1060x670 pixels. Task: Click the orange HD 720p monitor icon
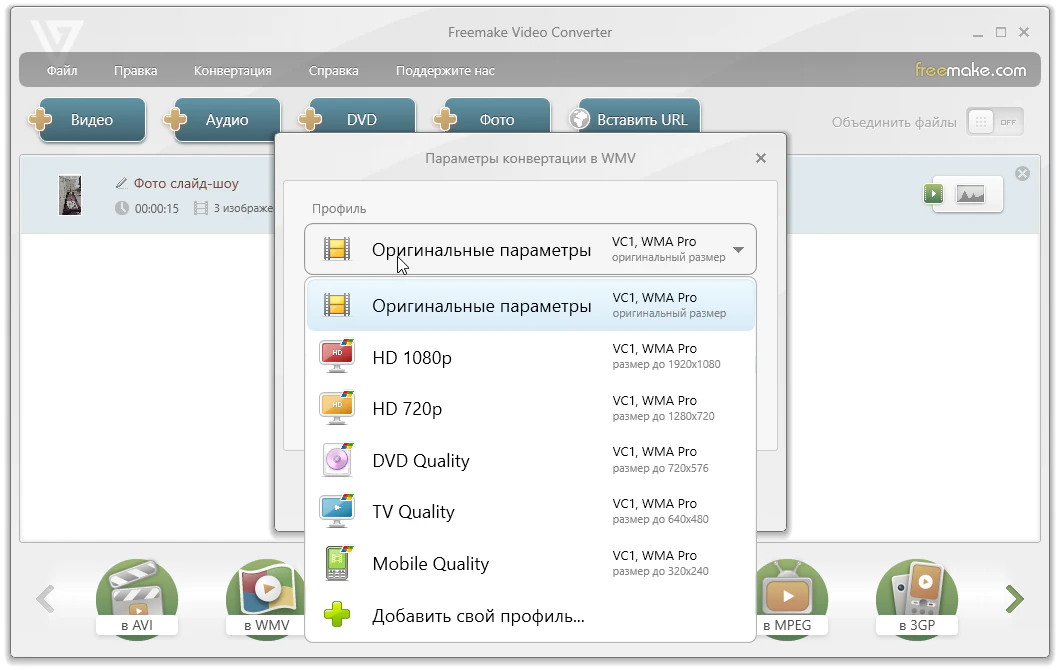point(337,408)
